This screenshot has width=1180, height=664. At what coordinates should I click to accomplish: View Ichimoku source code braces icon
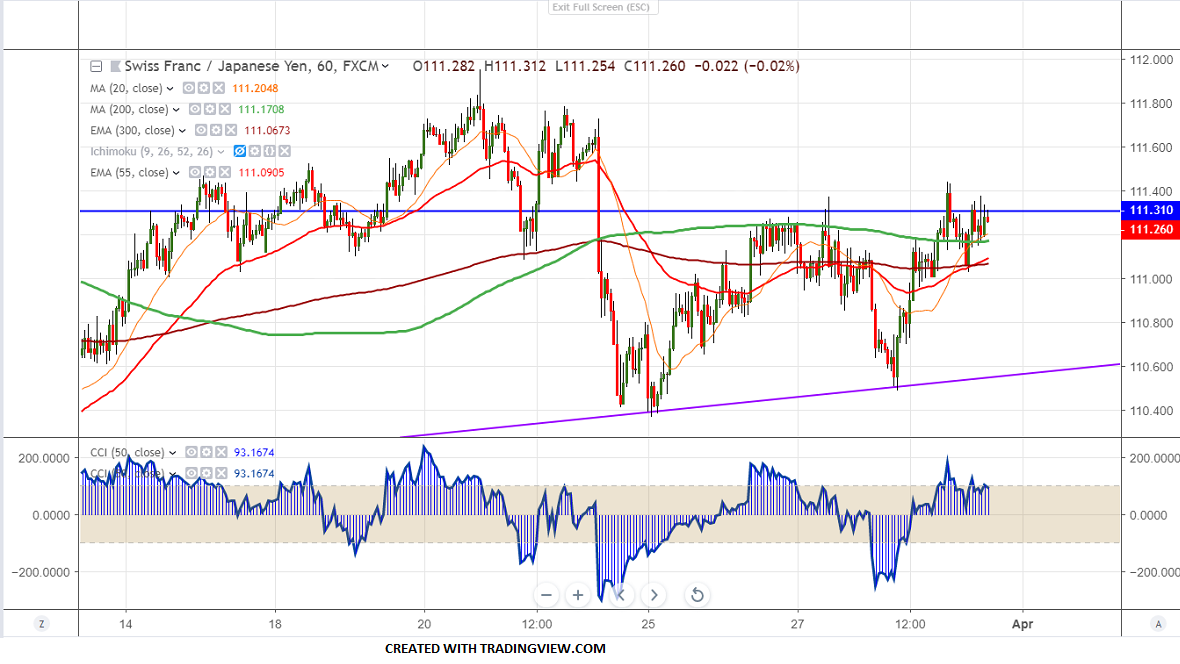(269, 151)
